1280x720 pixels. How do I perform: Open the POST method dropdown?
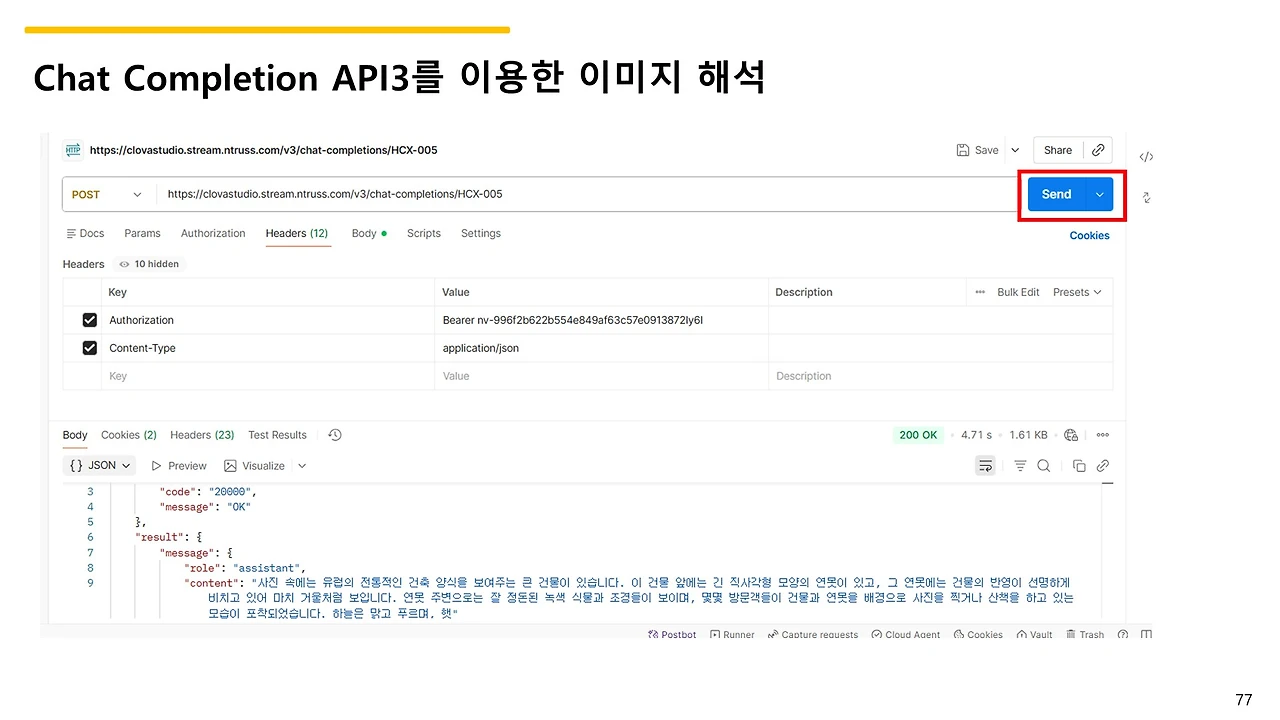(x=109, y=194)
